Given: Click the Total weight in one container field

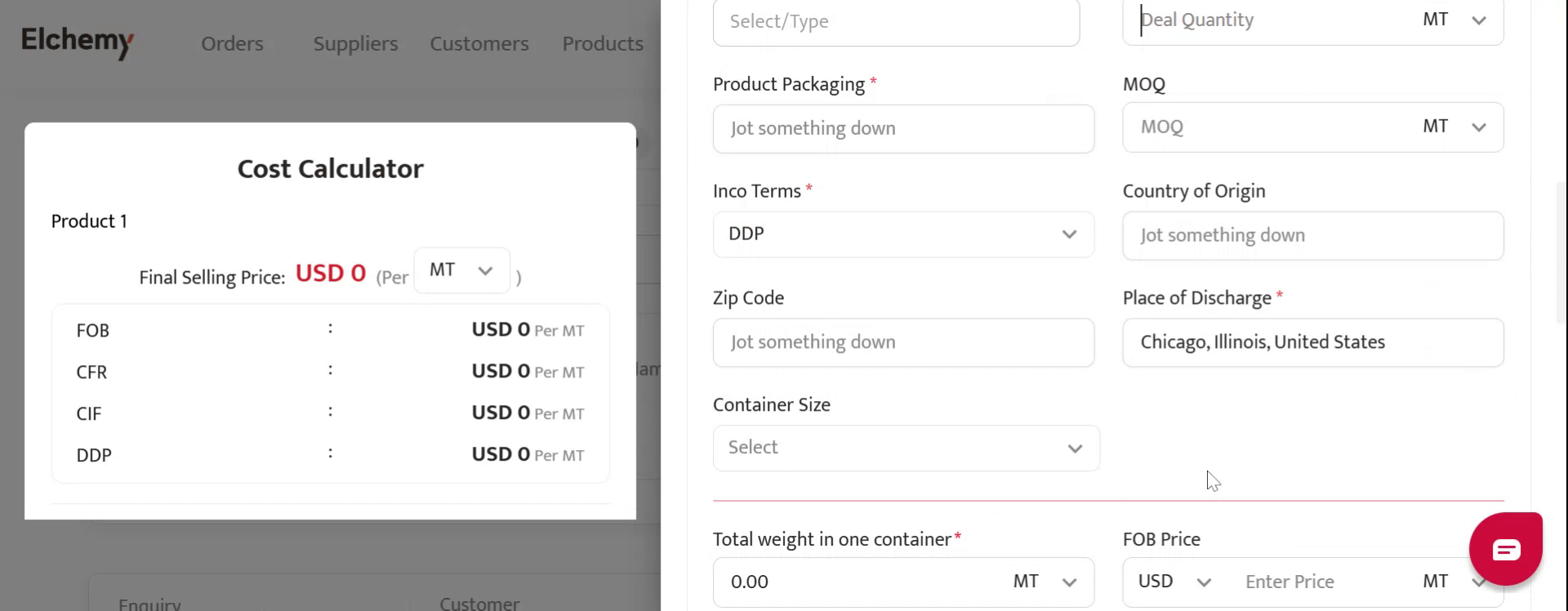Looking at the screenshot, I should [x=857, y=582].
